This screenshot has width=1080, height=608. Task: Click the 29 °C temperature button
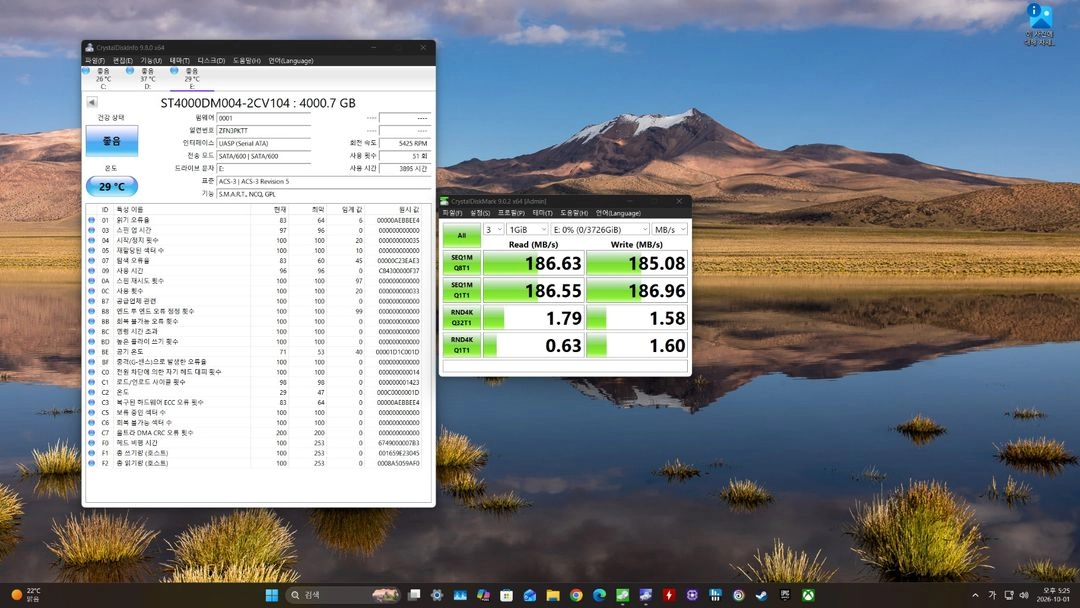pos(112,187)
